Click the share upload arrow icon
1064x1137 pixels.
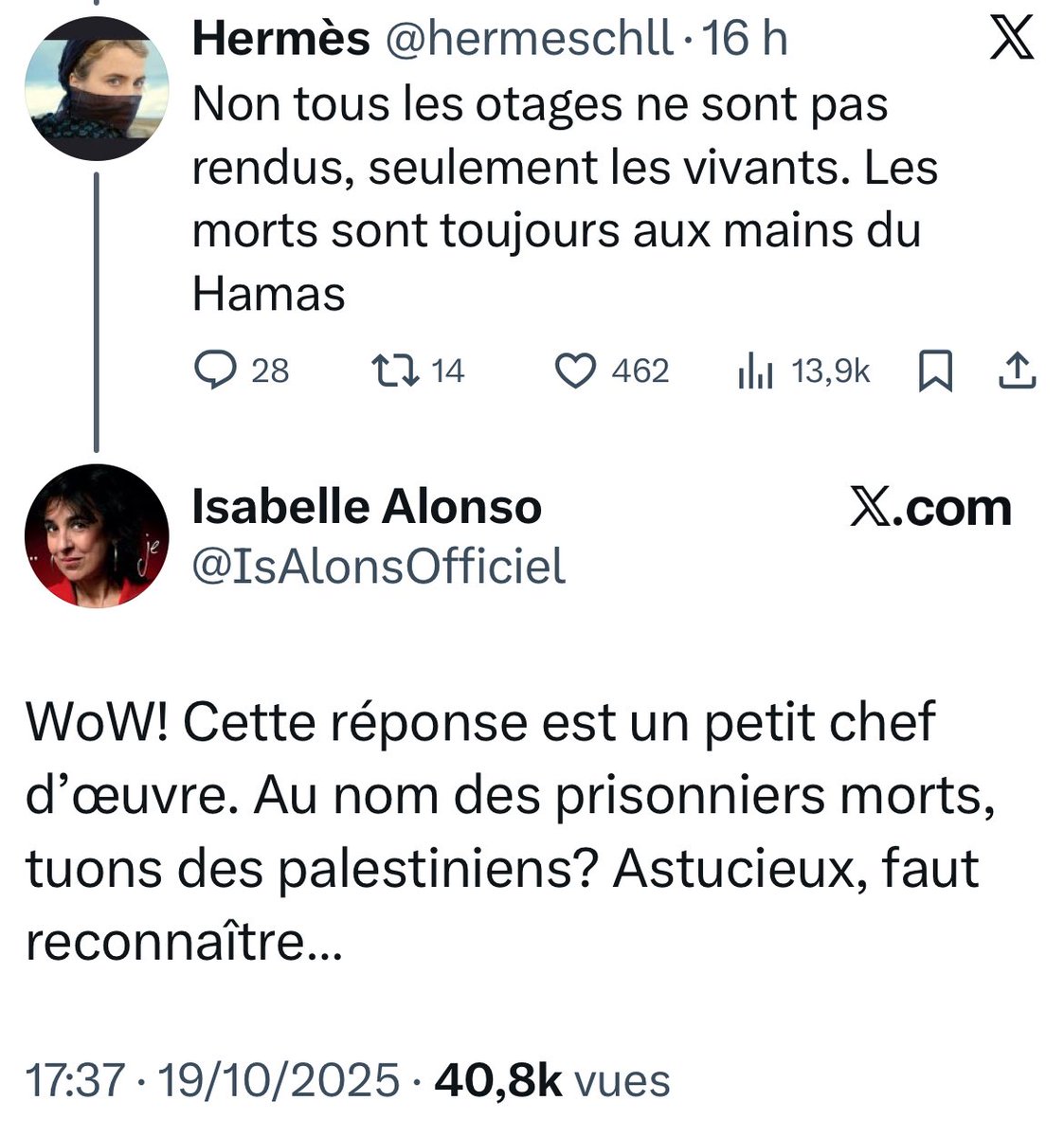pyautogui.click(x=1018, y=371)
